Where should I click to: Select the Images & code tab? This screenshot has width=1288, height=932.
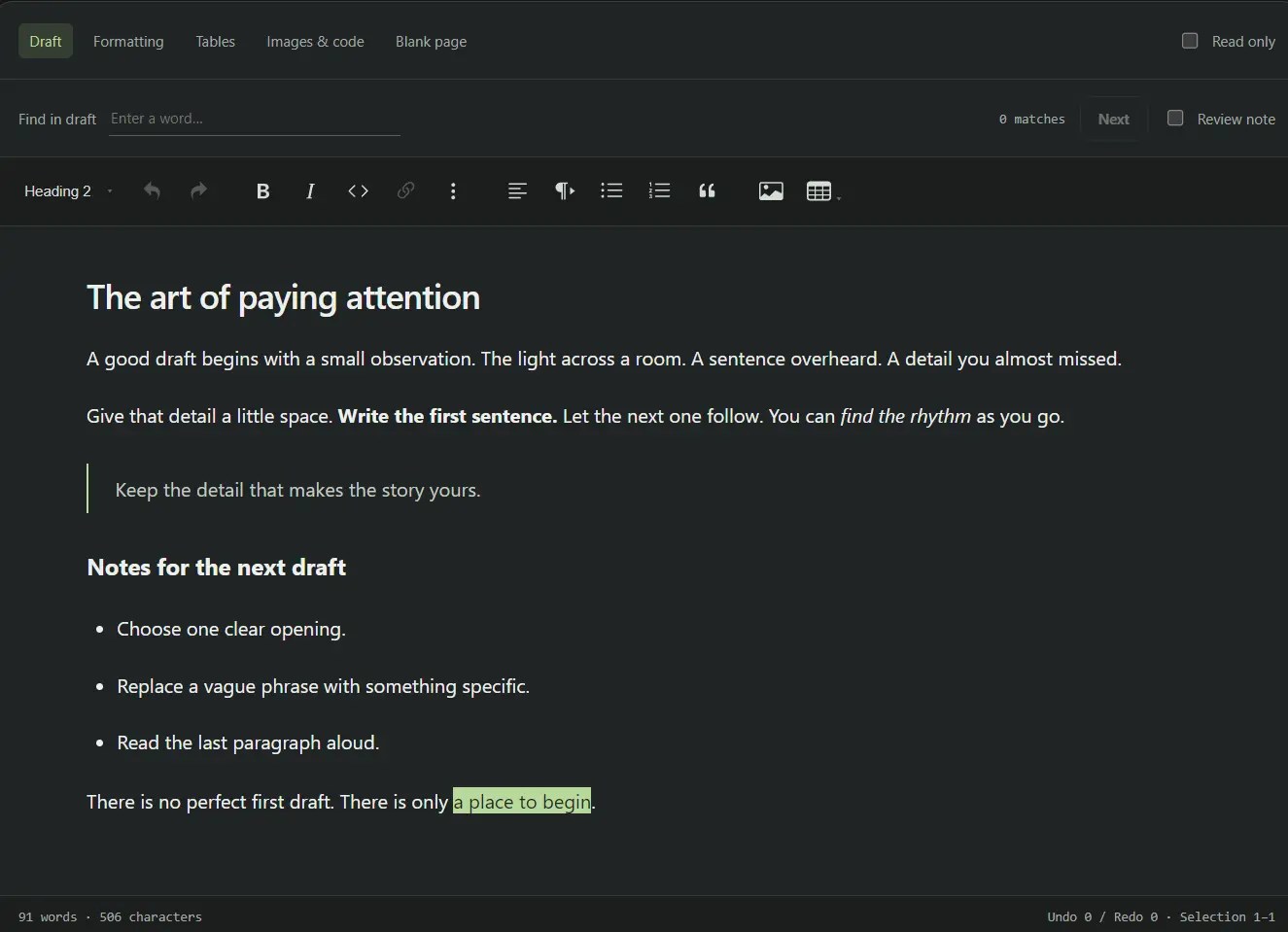[315, 41]
